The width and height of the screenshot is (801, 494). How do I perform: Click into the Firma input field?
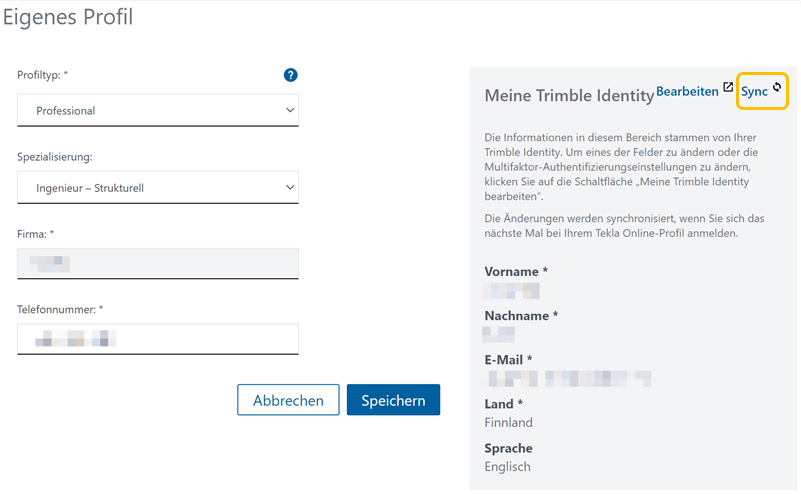pyautogui.click(x=157, y=264)
